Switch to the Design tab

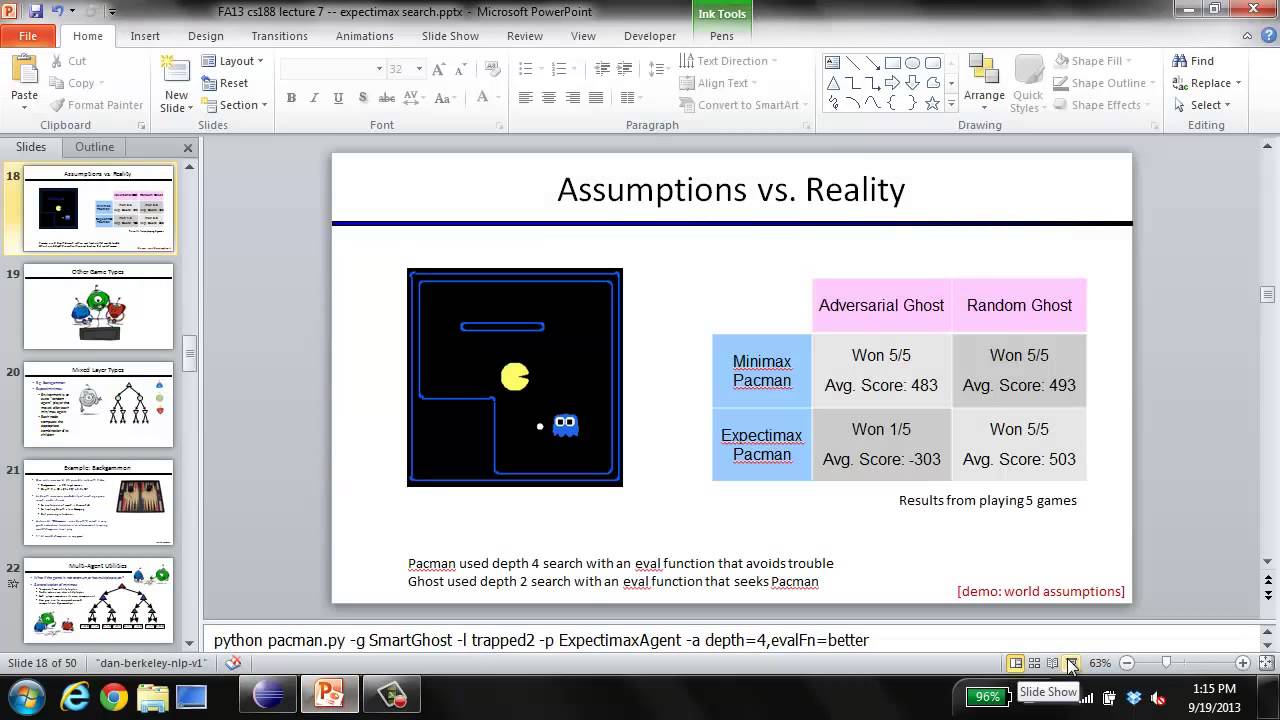[x=206, y=36]
